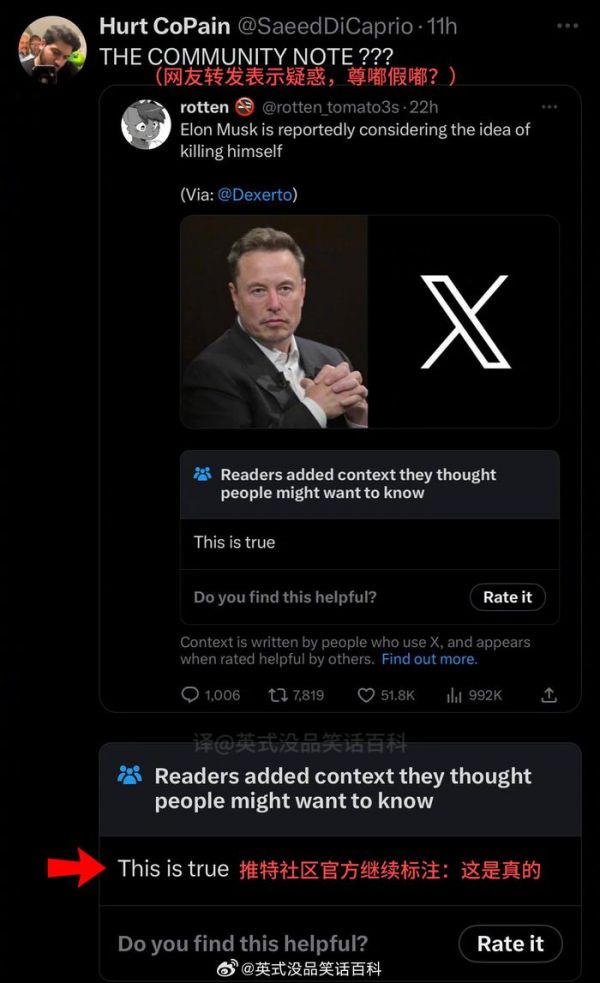Click the reply comment icon
600x983 pixels.
click(x=190, y=695)
